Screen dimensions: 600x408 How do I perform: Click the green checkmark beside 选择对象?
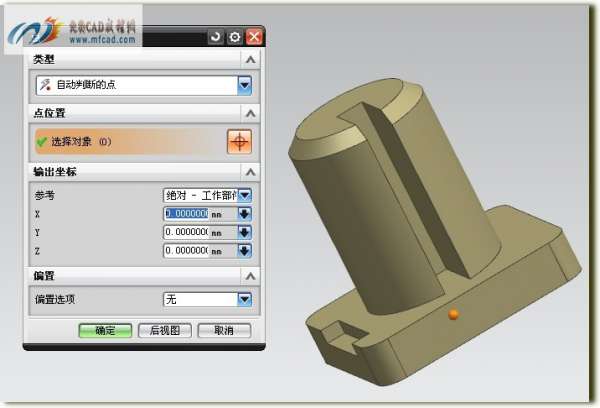(41, 142)
